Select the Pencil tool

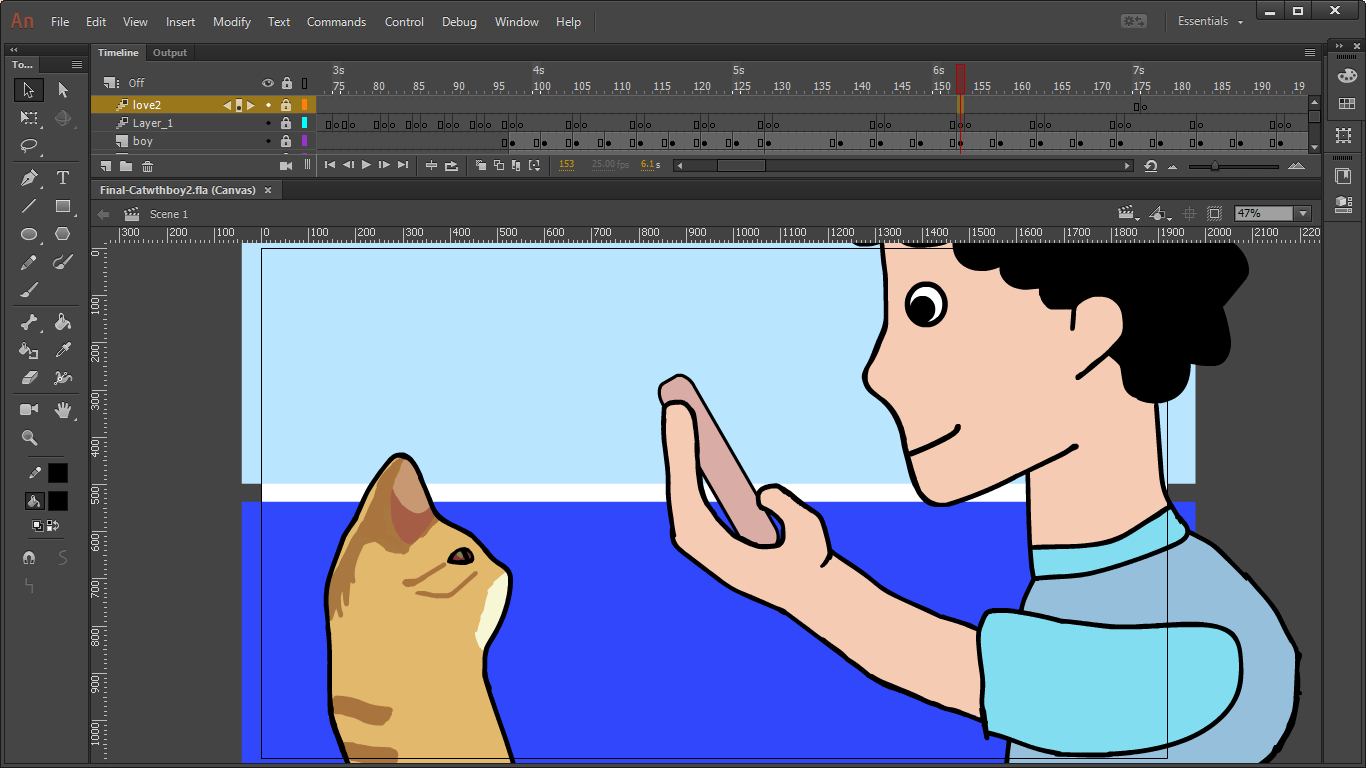click(x=29, y=262)
